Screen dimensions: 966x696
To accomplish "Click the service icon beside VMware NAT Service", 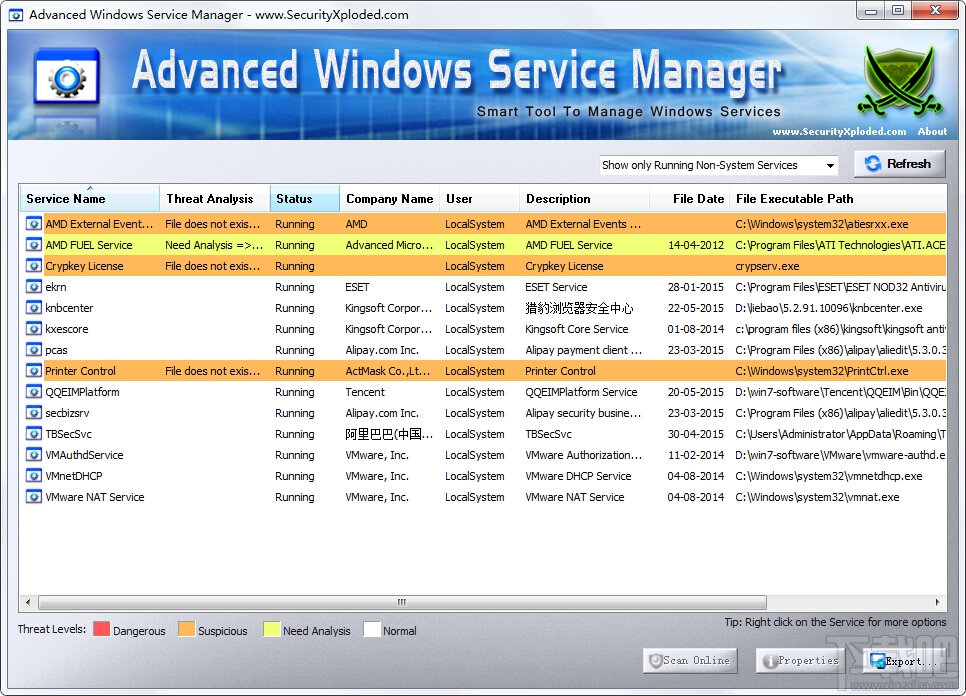I will (x=34, y=496).
